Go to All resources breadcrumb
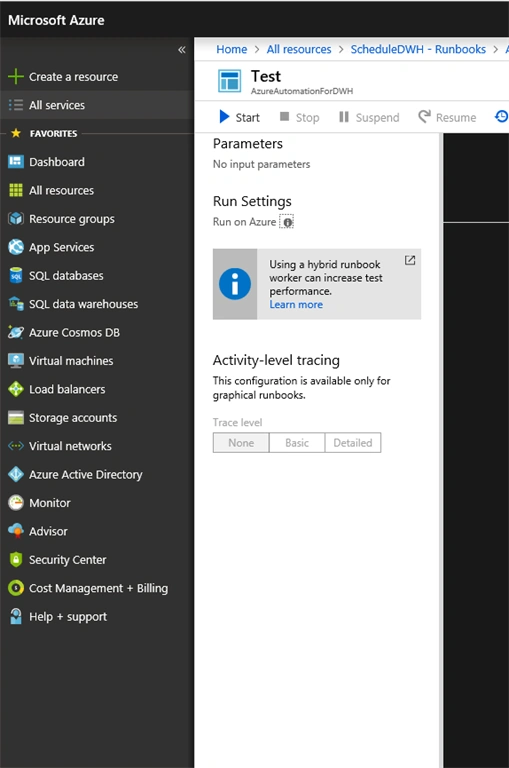 pyautogui.click(x=299, y=49)
